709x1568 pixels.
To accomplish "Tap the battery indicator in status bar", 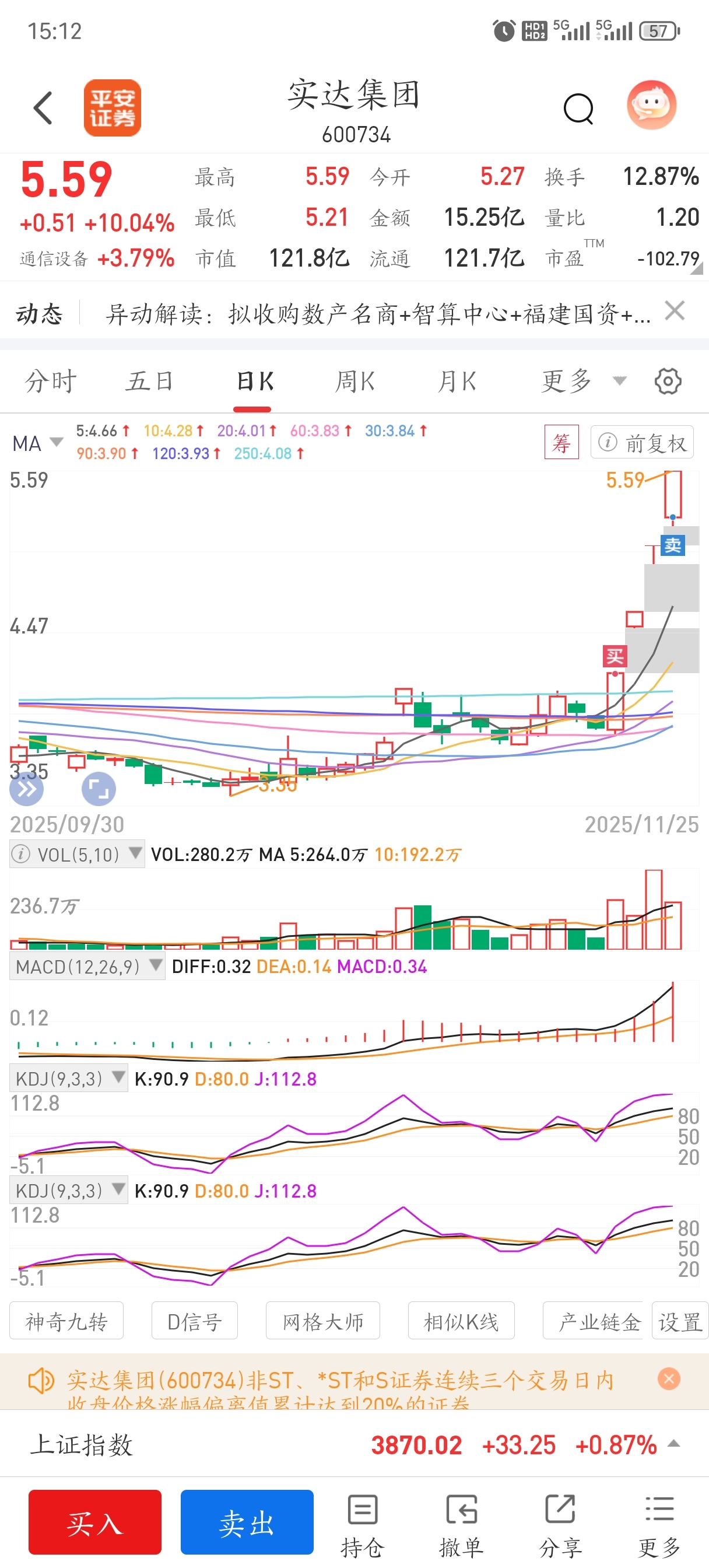I will pyautogui.click(x=659, y=30).
